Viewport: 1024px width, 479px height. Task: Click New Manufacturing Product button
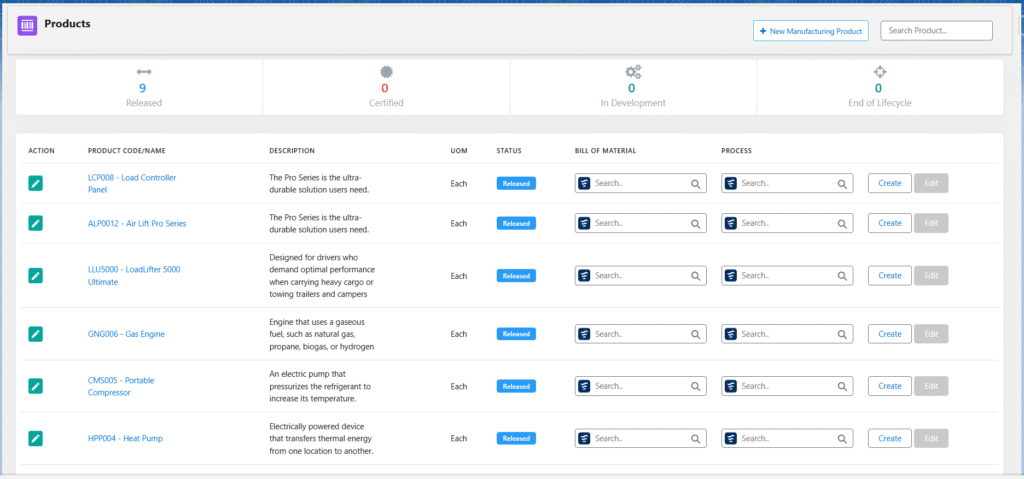click(x=810, y=31)
